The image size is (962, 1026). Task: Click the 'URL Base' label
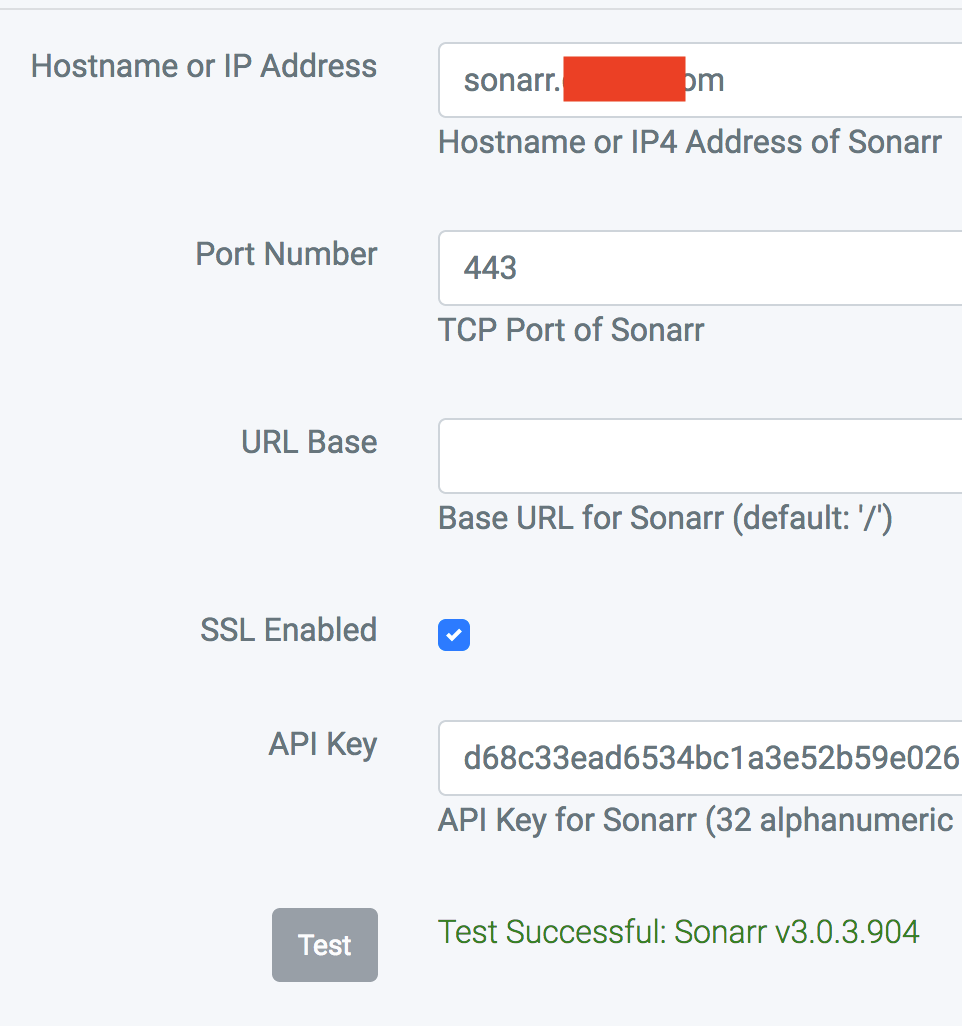(309, 442)
